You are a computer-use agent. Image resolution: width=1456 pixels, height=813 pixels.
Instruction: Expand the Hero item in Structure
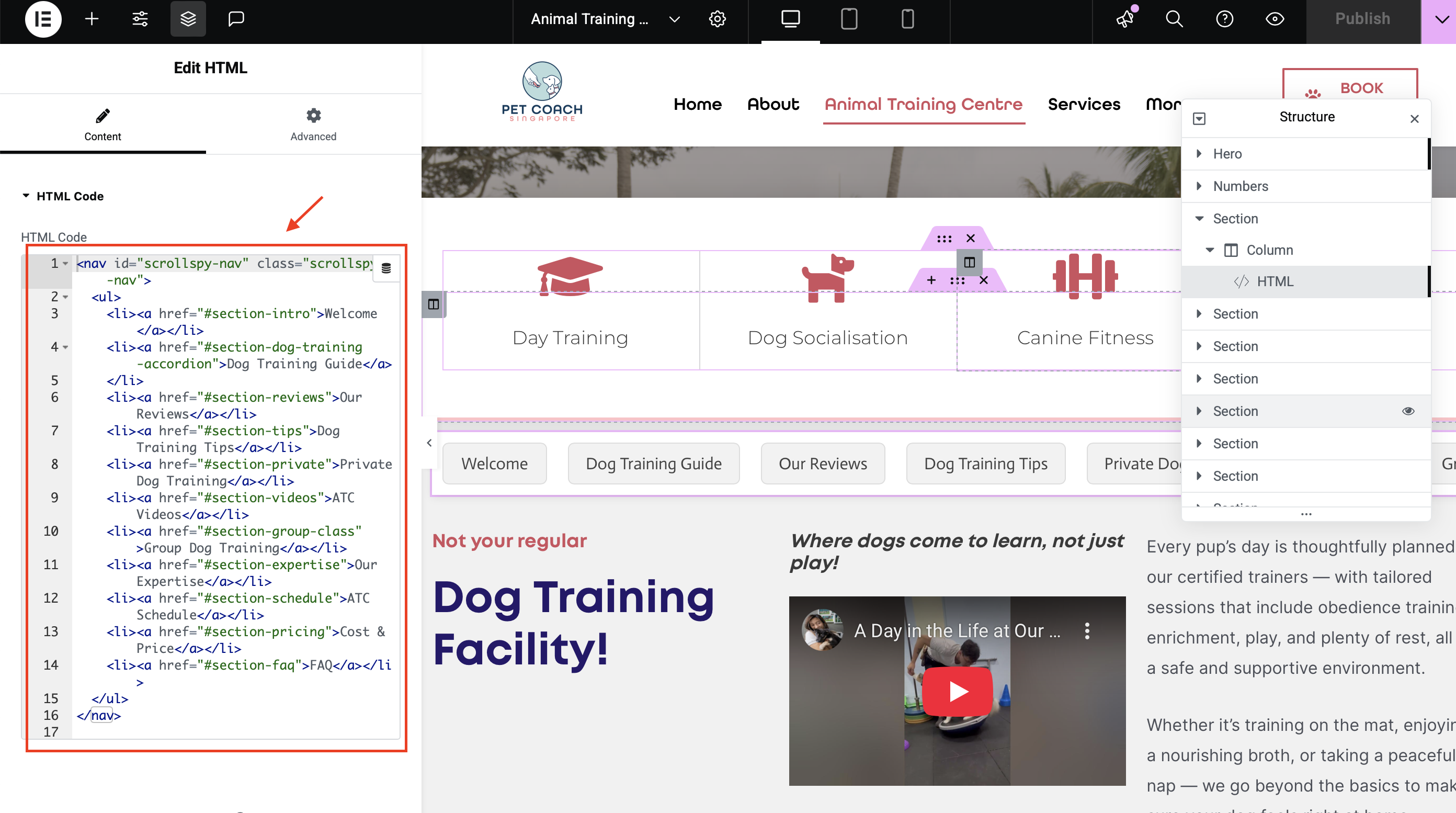click(1199, 154)
